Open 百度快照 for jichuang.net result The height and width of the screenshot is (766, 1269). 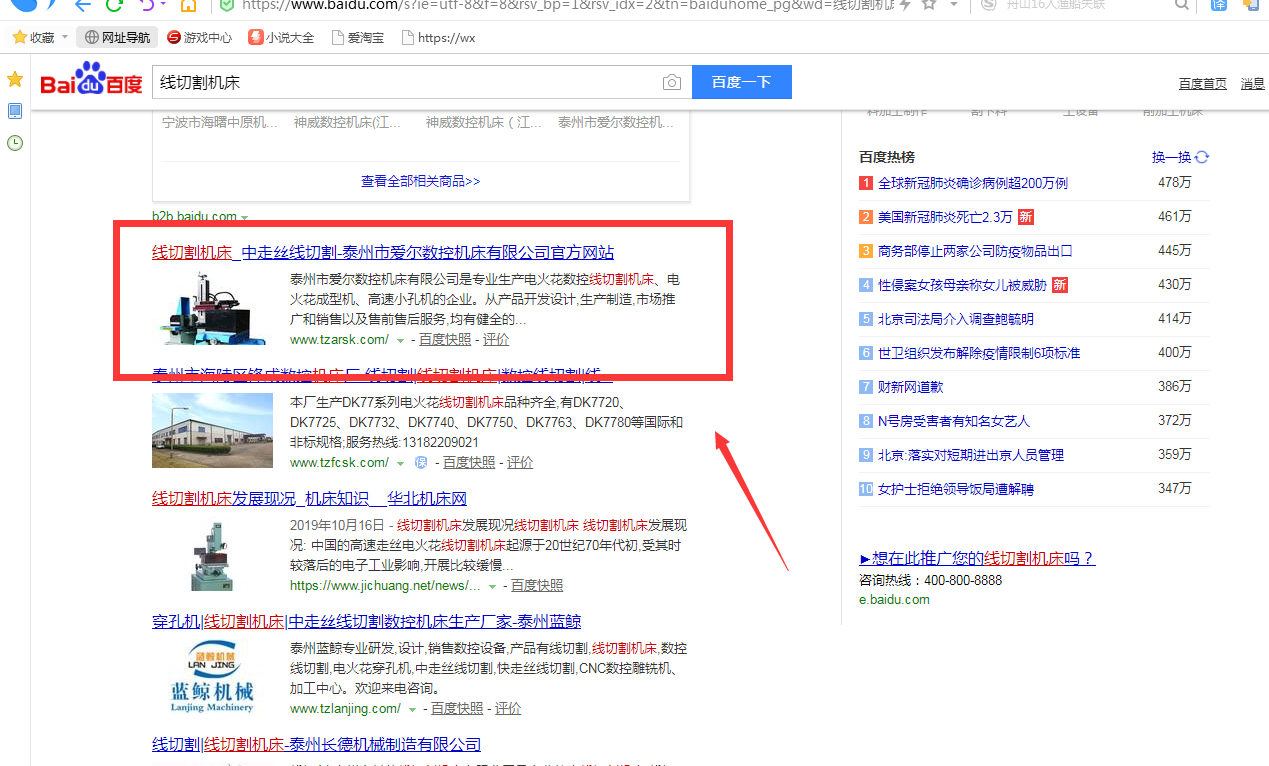[x=537, y=586]
